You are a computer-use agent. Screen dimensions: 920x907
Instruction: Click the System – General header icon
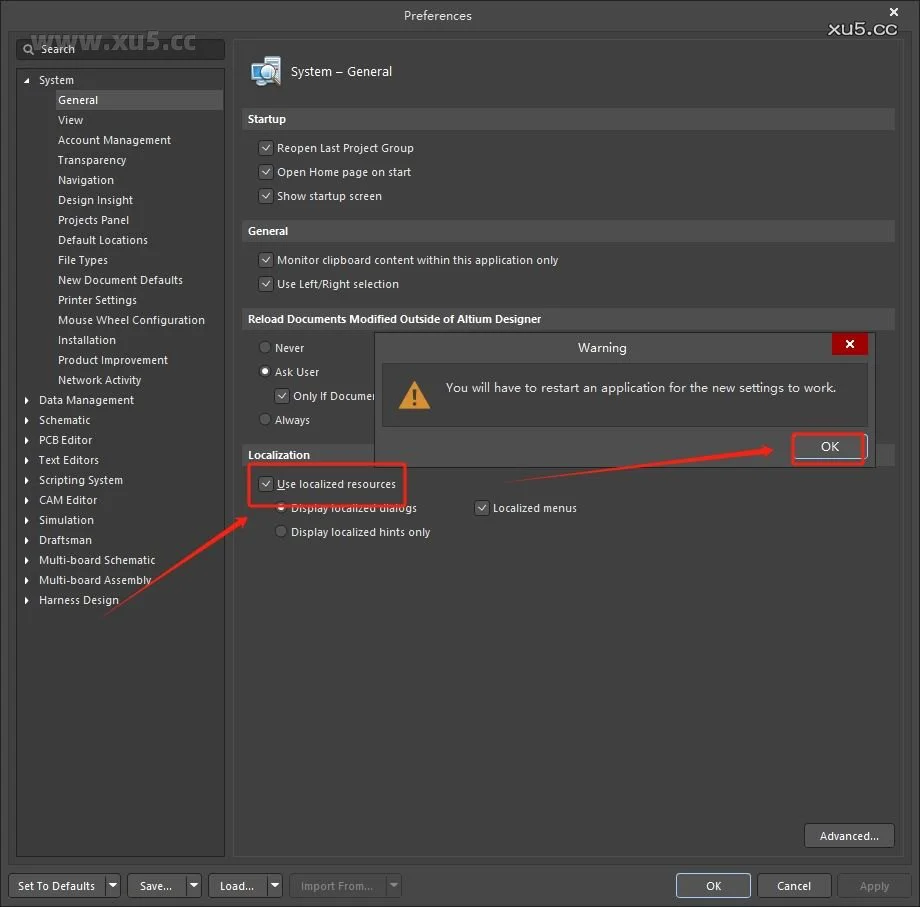pyautogui.click(x=266, y=72)
